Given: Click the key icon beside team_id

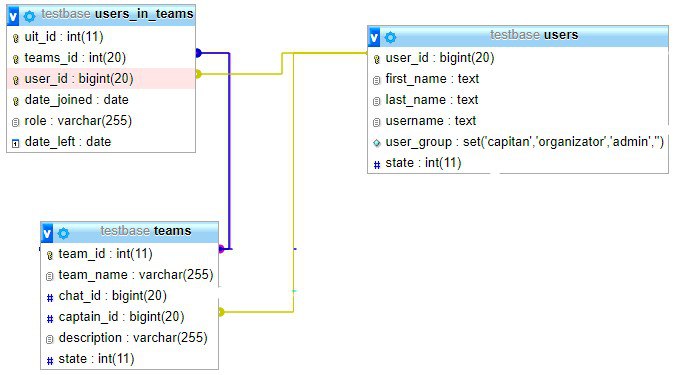Looking at the screenshot, I should tap(50, 255).
